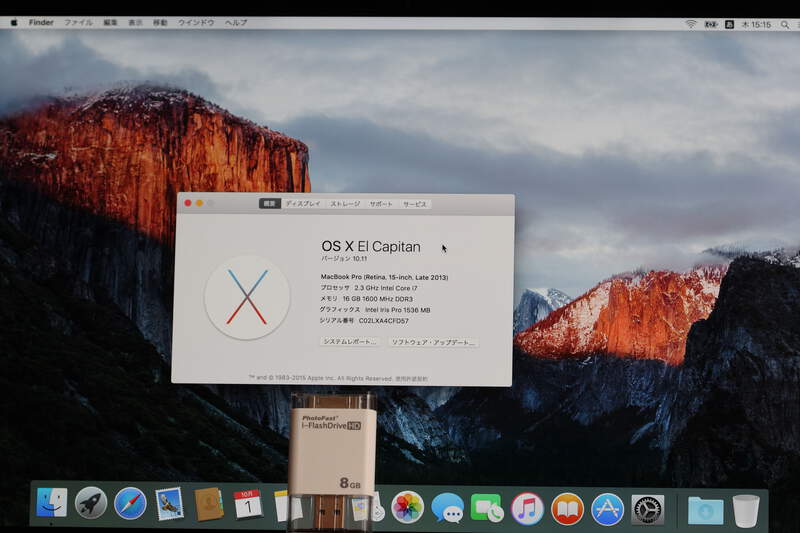The width and height of the screenshot is (800, 533).
Task: Select the サポート tab
Action: point(381,204)
